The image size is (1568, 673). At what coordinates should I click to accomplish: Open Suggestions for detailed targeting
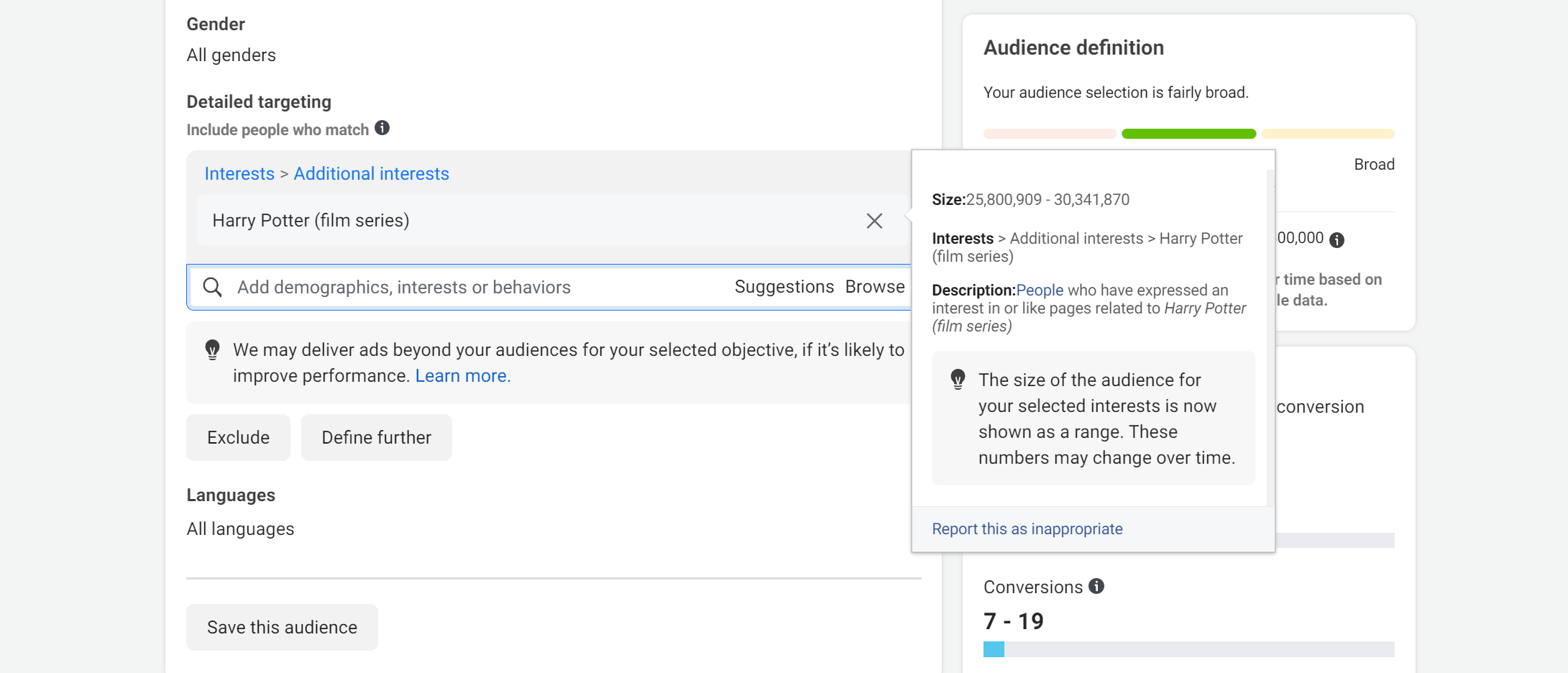pyautogui.click(x=784, y=287)
